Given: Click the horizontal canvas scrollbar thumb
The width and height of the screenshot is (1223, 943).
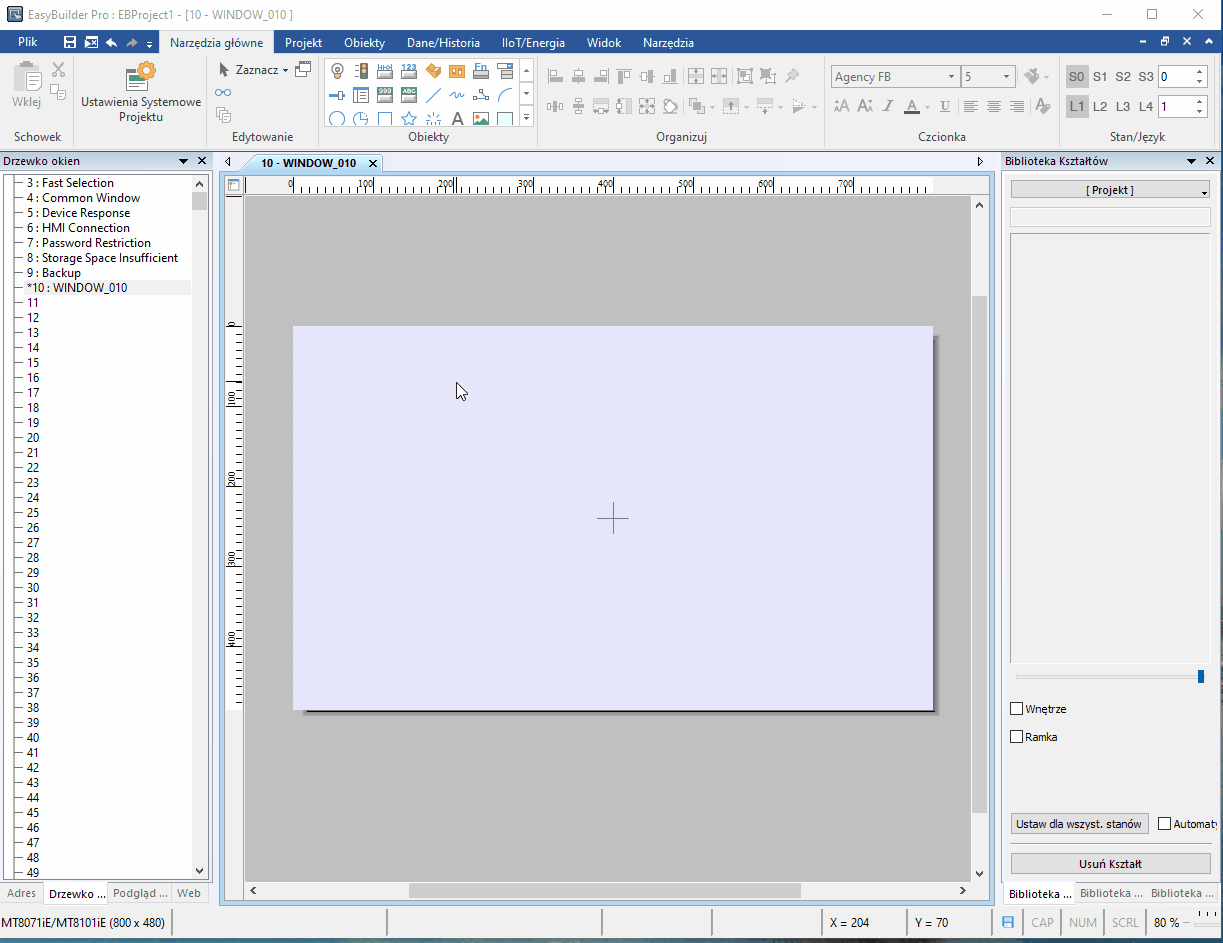Looking at the screenshot, I should 604,890.
